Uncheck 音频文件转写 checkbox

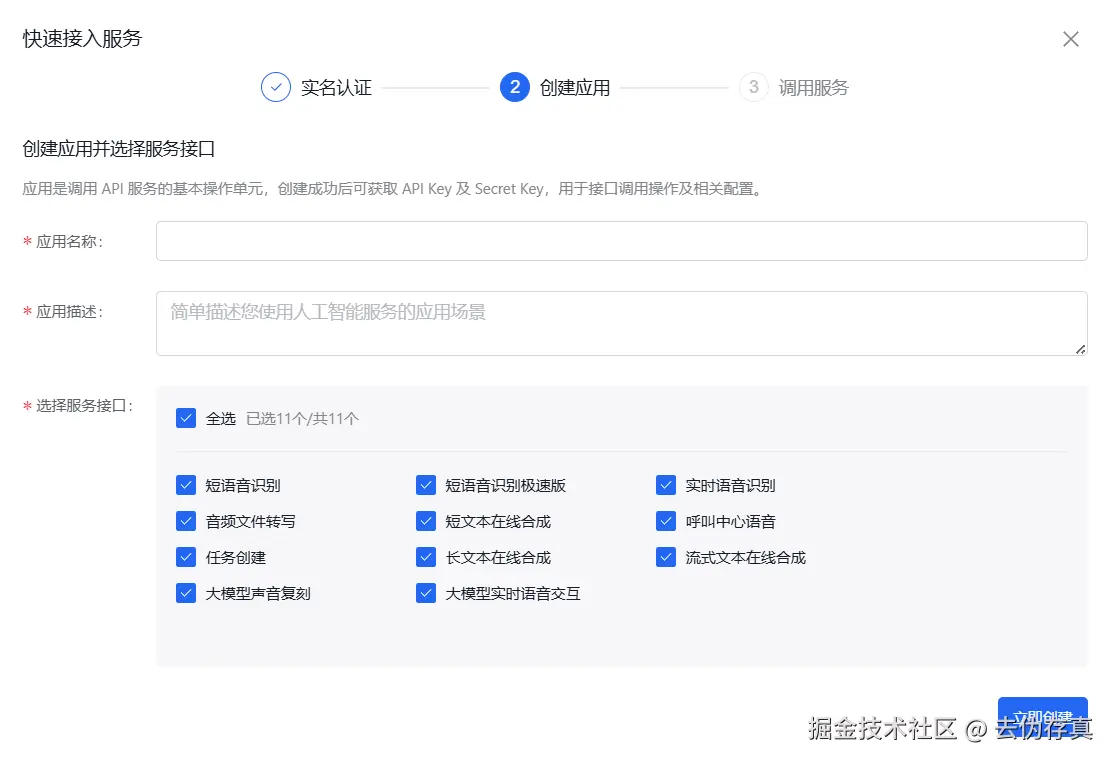click(186, 521)
